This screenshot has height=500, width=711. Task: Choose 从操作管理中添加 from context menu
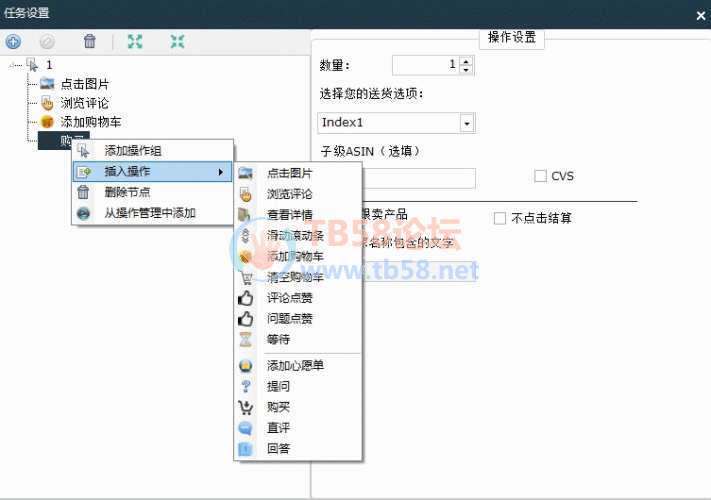[150, 213]
